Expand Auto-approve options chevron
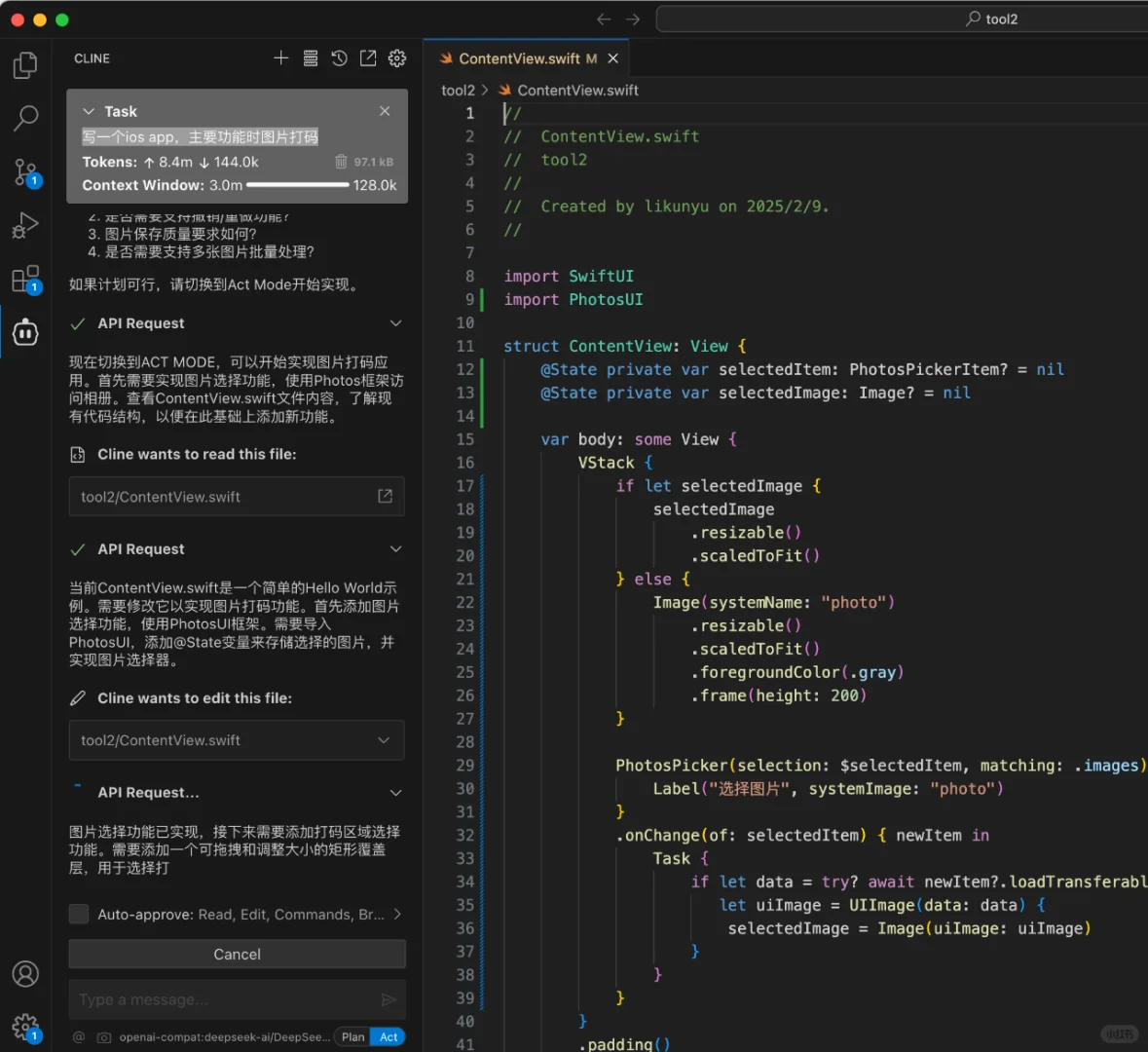The image size is (1148, 1052). click(x=397, y=914)
